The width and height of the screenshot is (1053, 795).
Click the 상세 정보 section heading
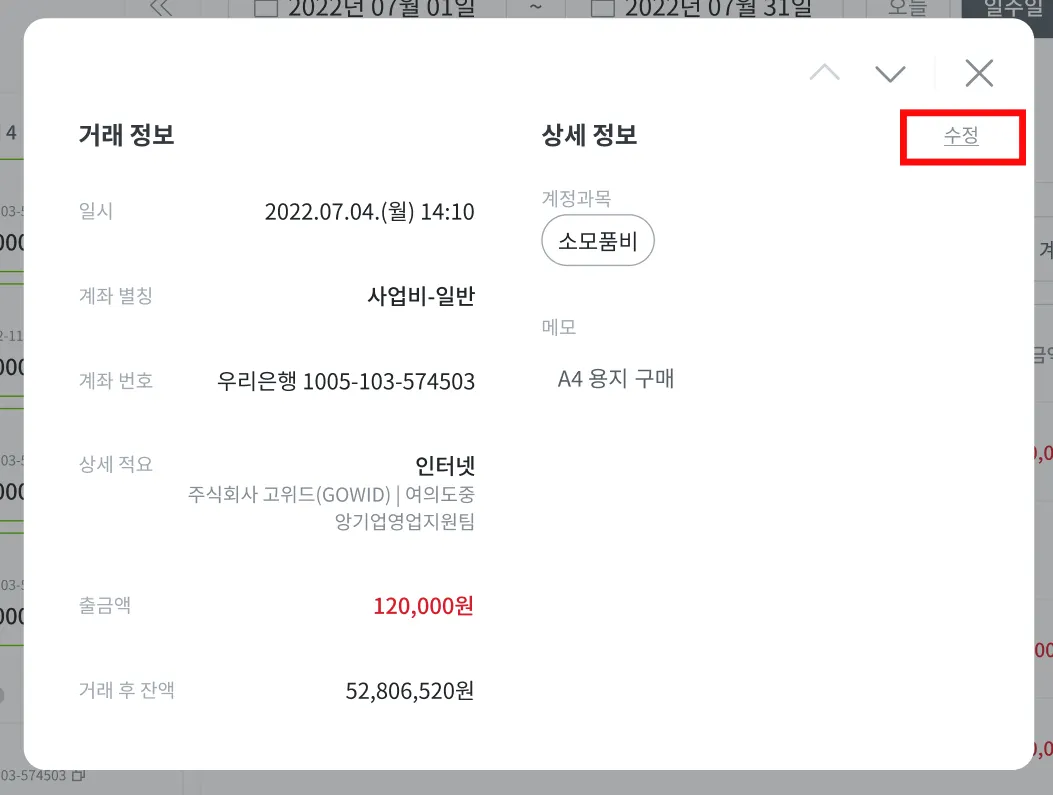point(589,135)
